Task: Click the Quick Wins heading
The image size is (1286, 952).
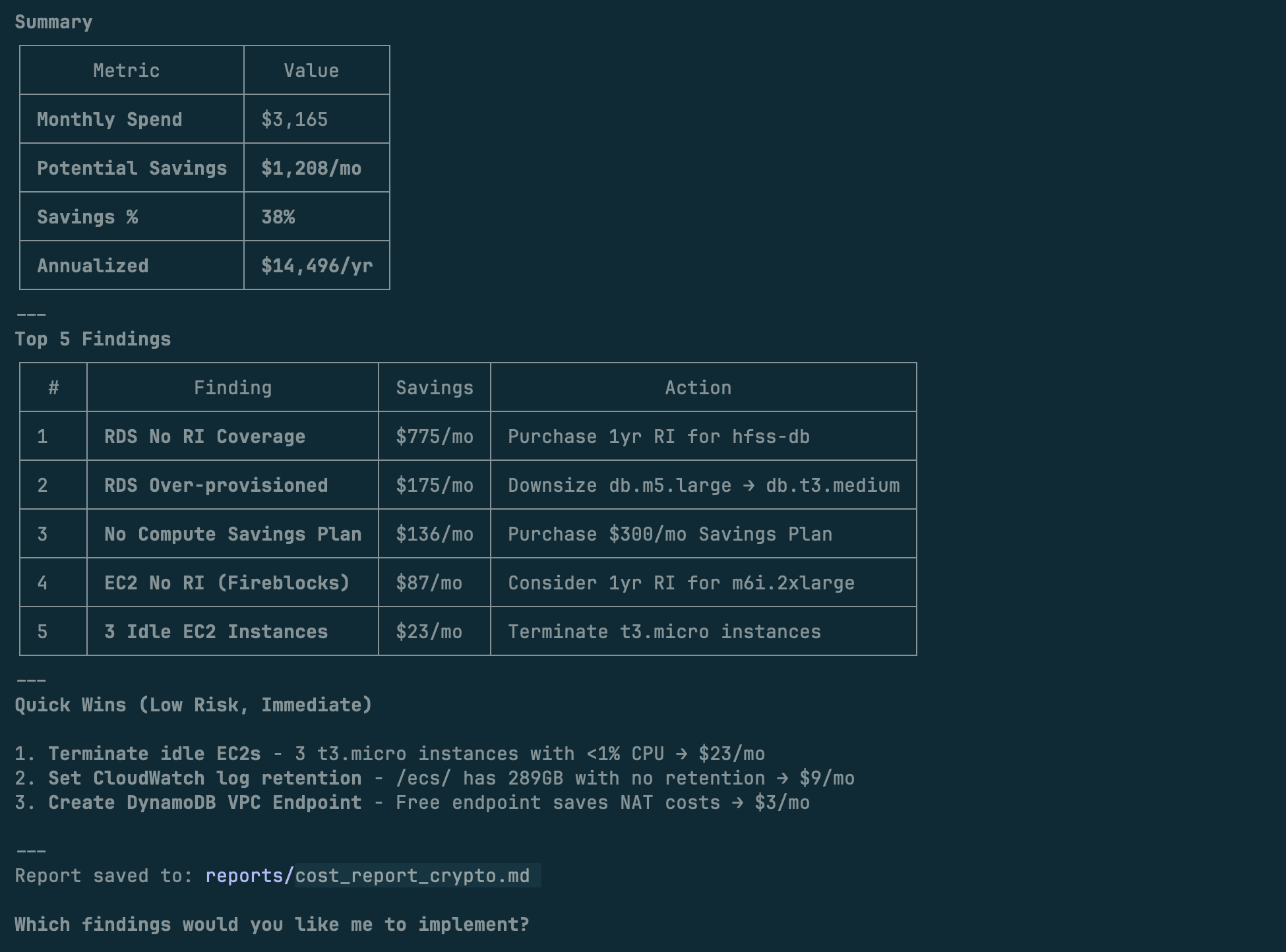Action: click(193, 705)
